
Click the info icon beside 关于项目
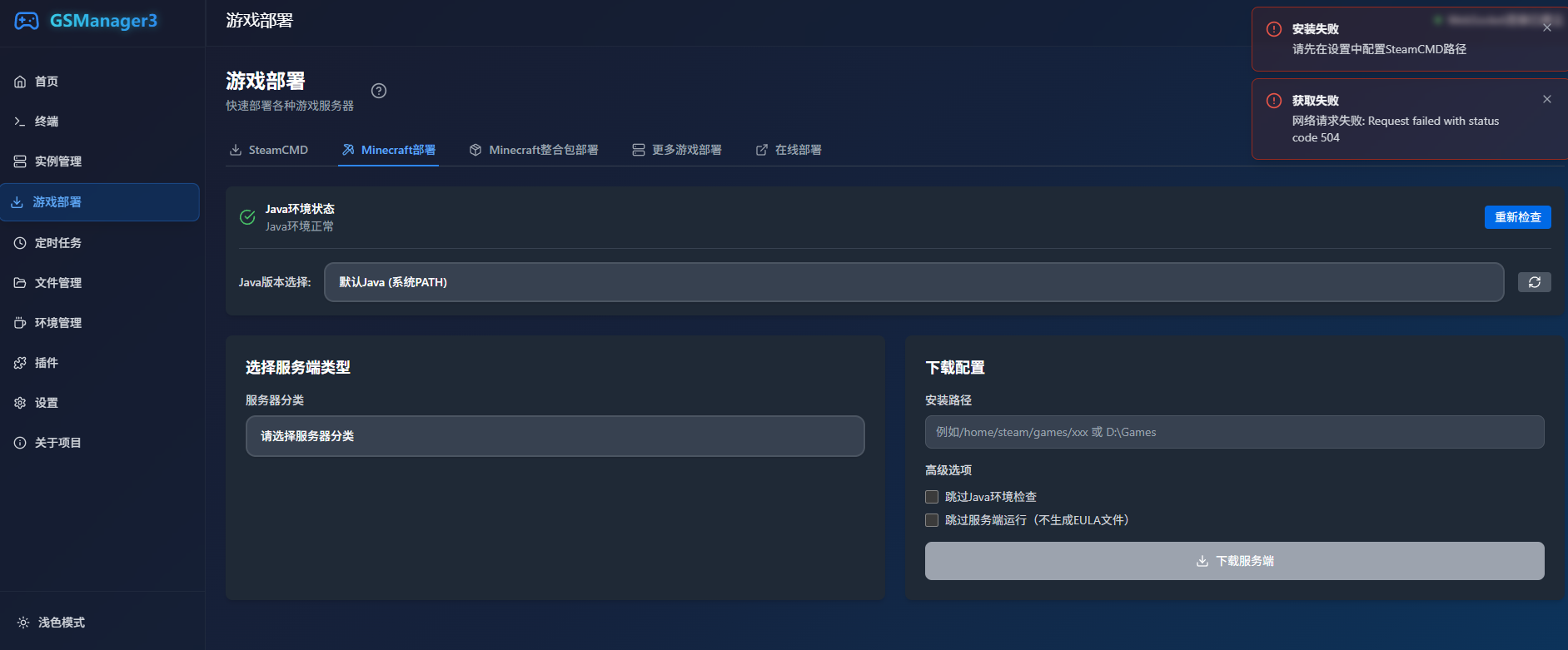tap(20, 443)
